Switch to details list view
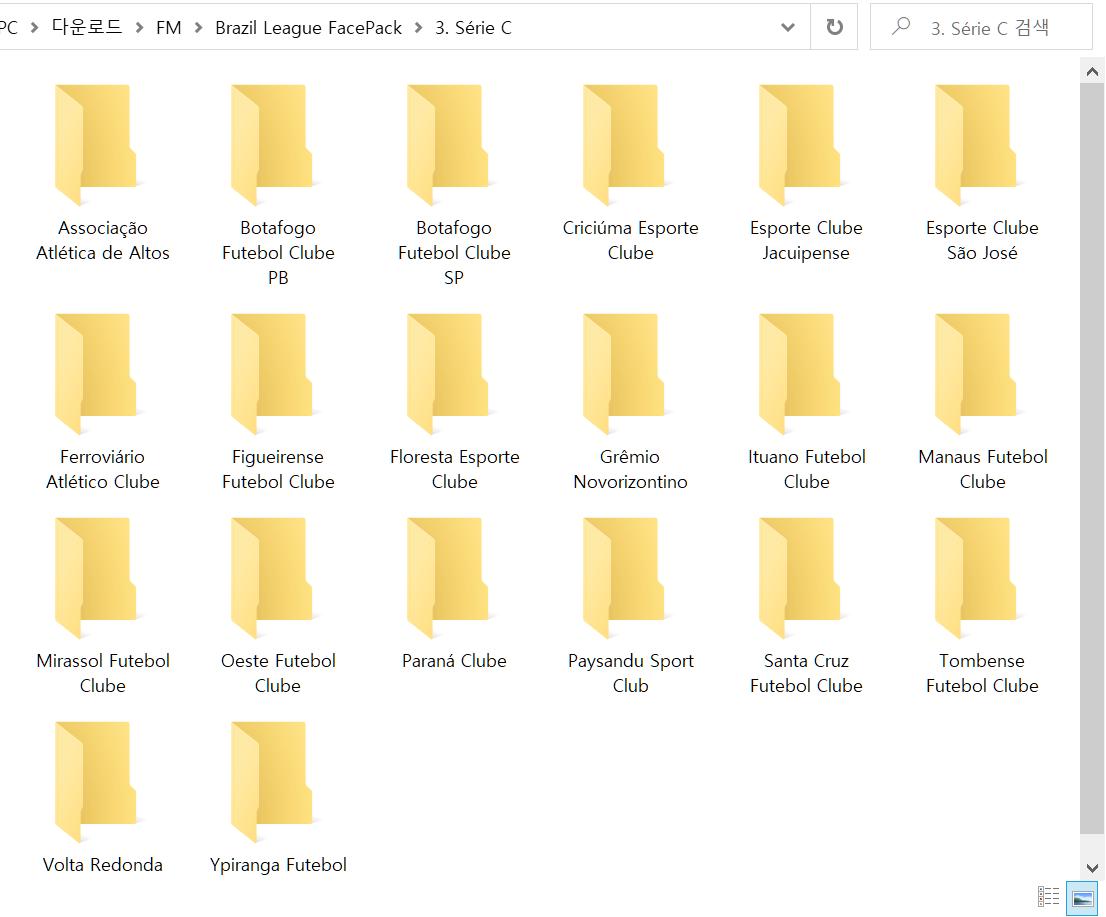The image size is (1106, 917). point(1049,897)
